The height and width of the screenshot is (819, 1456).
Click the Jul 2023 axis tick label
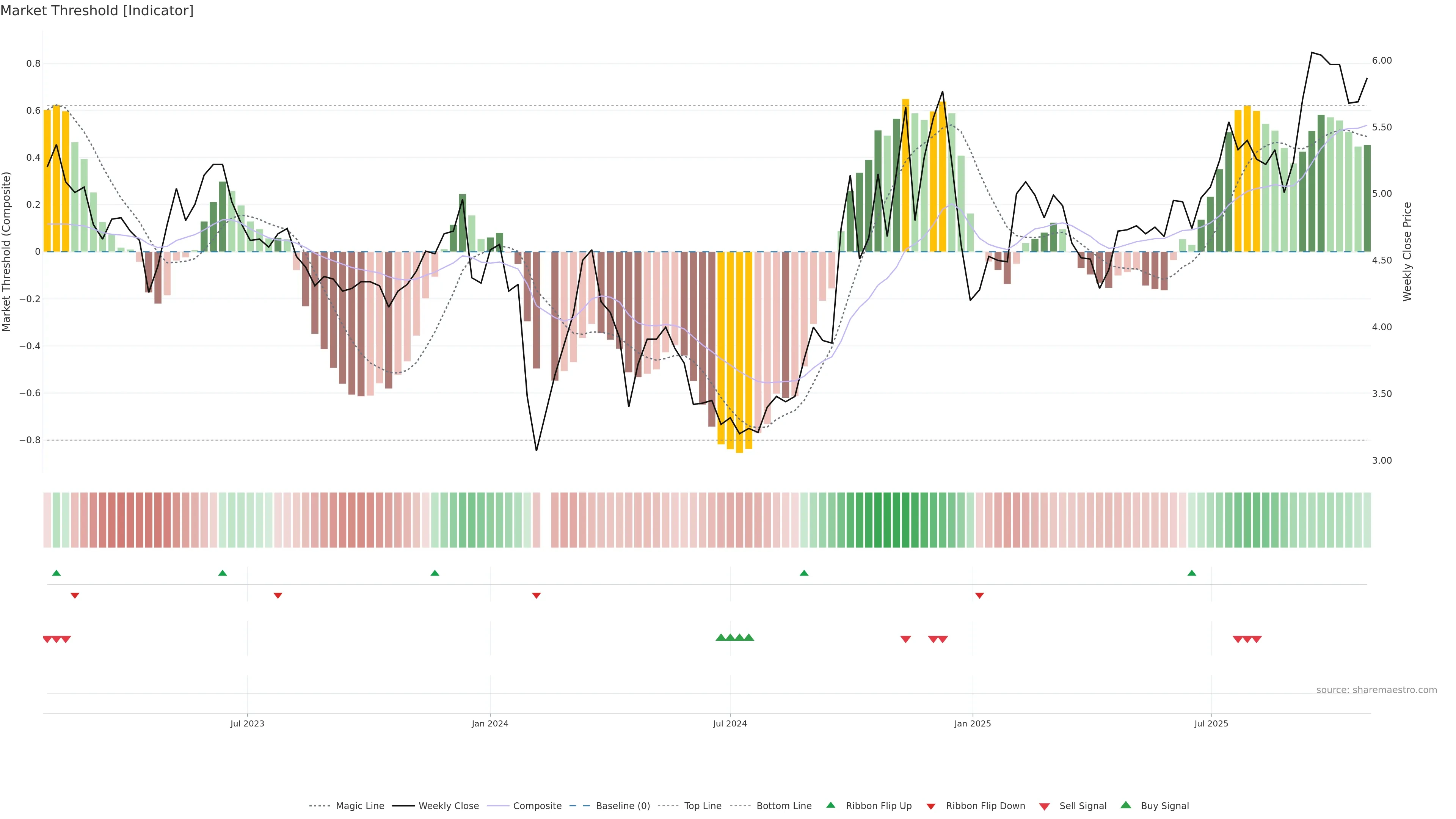(247, 723)
